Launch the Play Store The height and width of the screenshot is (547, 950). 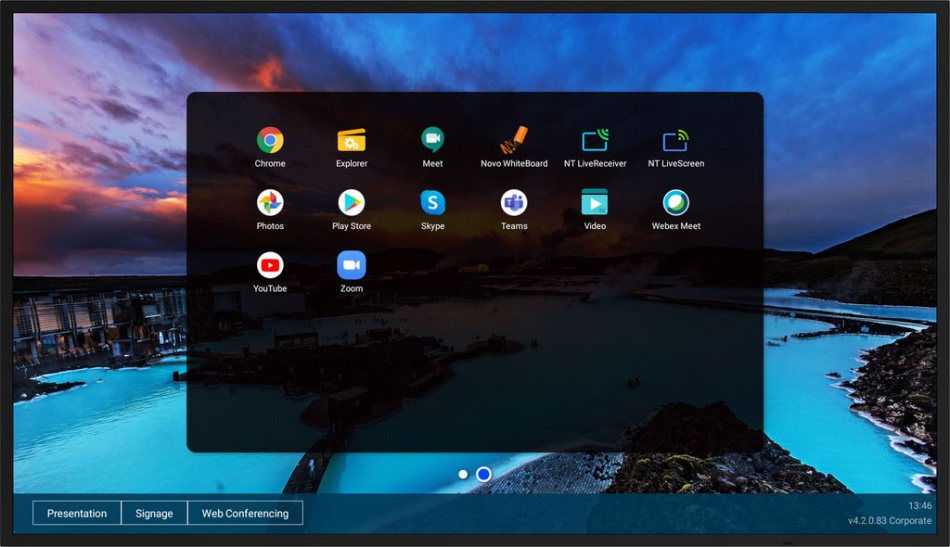(351, 203)
